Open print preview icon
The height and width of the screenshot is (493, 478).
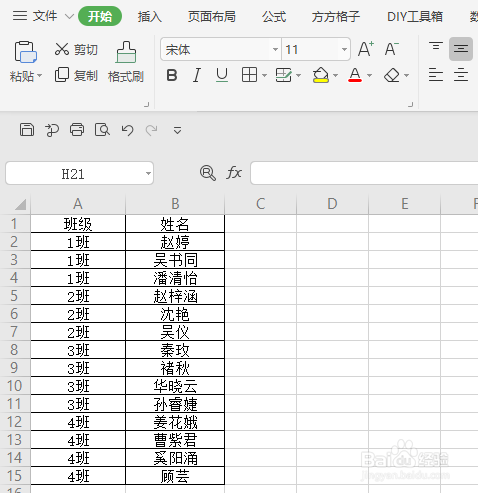[102, 130]
